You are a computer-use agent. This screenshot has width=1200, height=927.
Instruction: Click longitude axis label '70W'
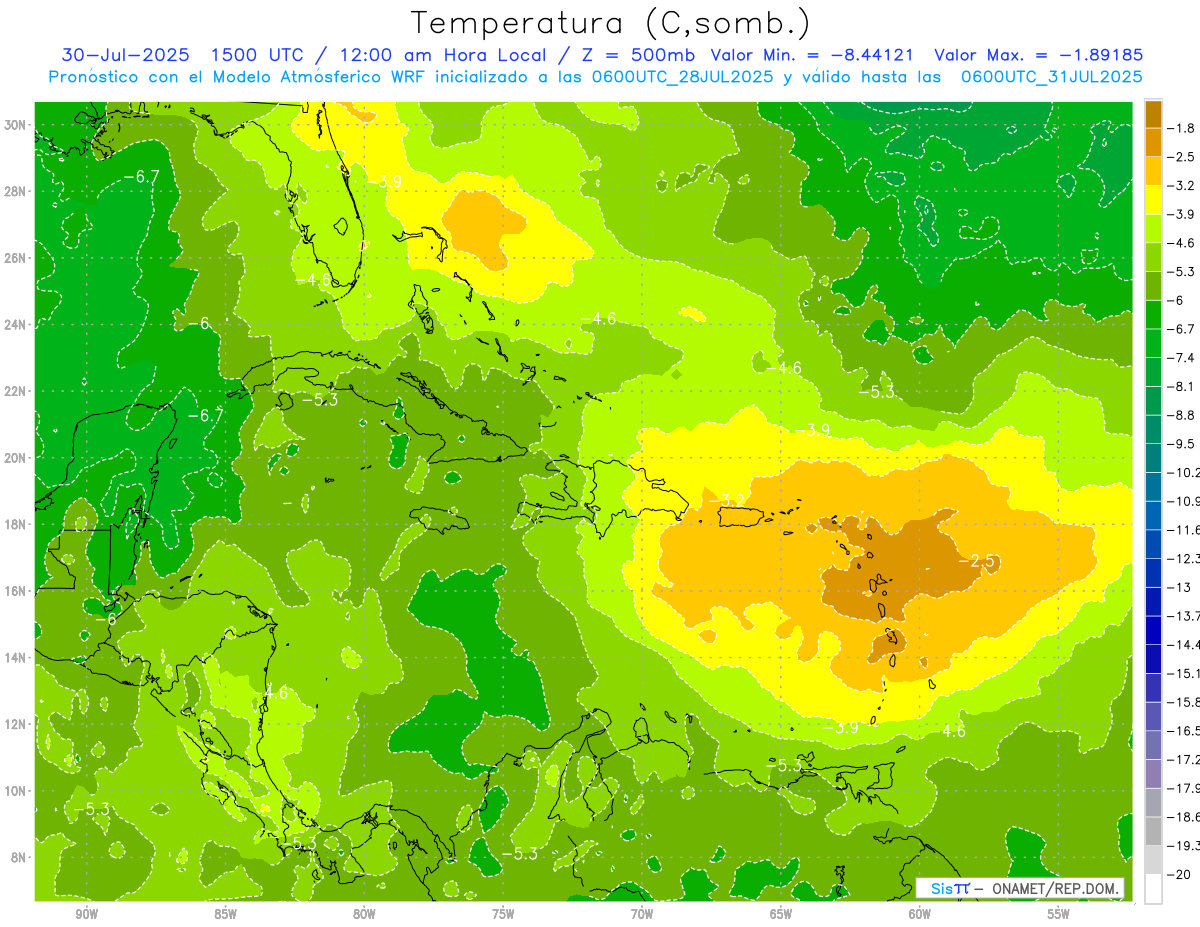[642, 914]
